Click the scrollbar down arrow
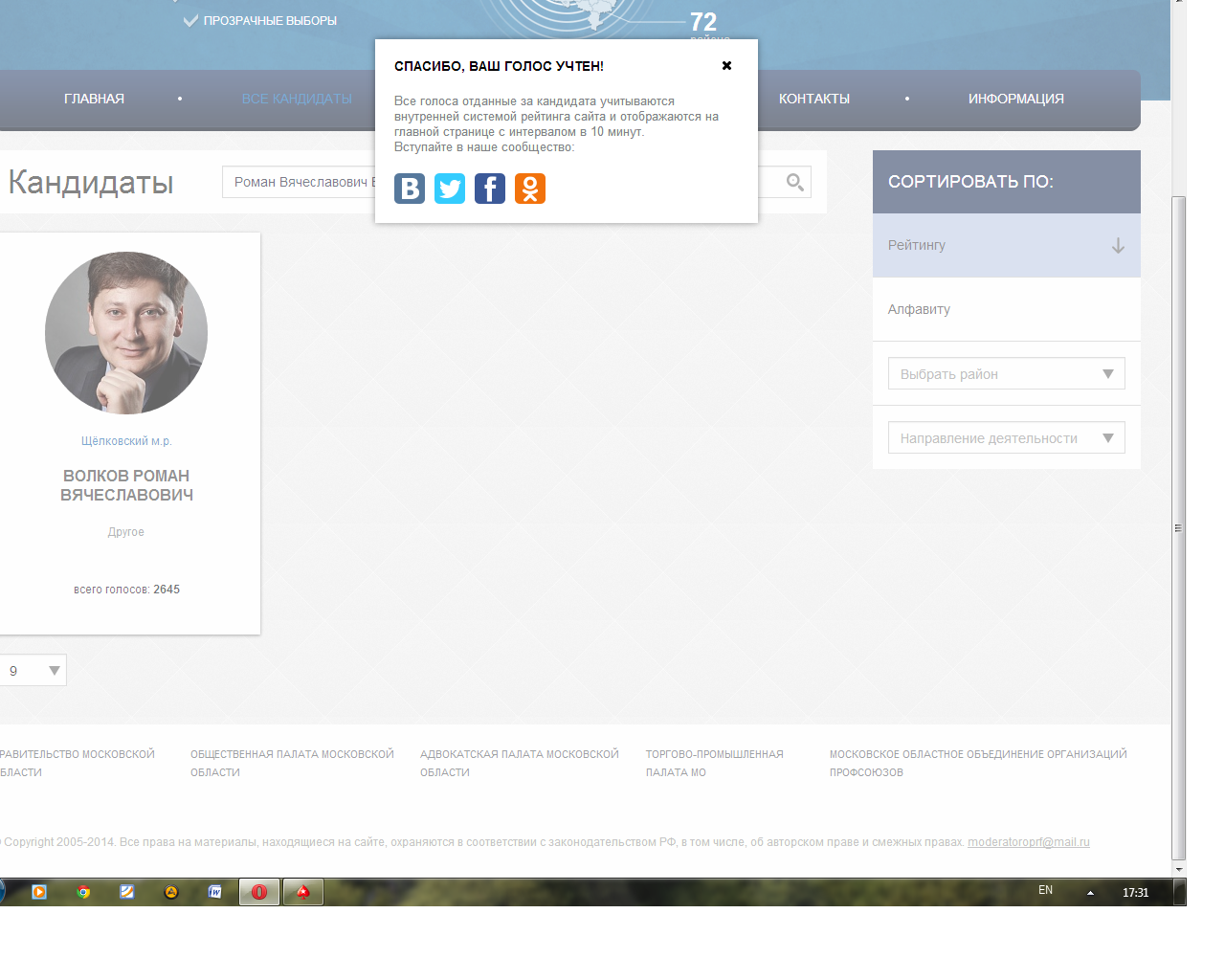Viewport: 1225px width, 980px height. click(x=1179, y=869)
